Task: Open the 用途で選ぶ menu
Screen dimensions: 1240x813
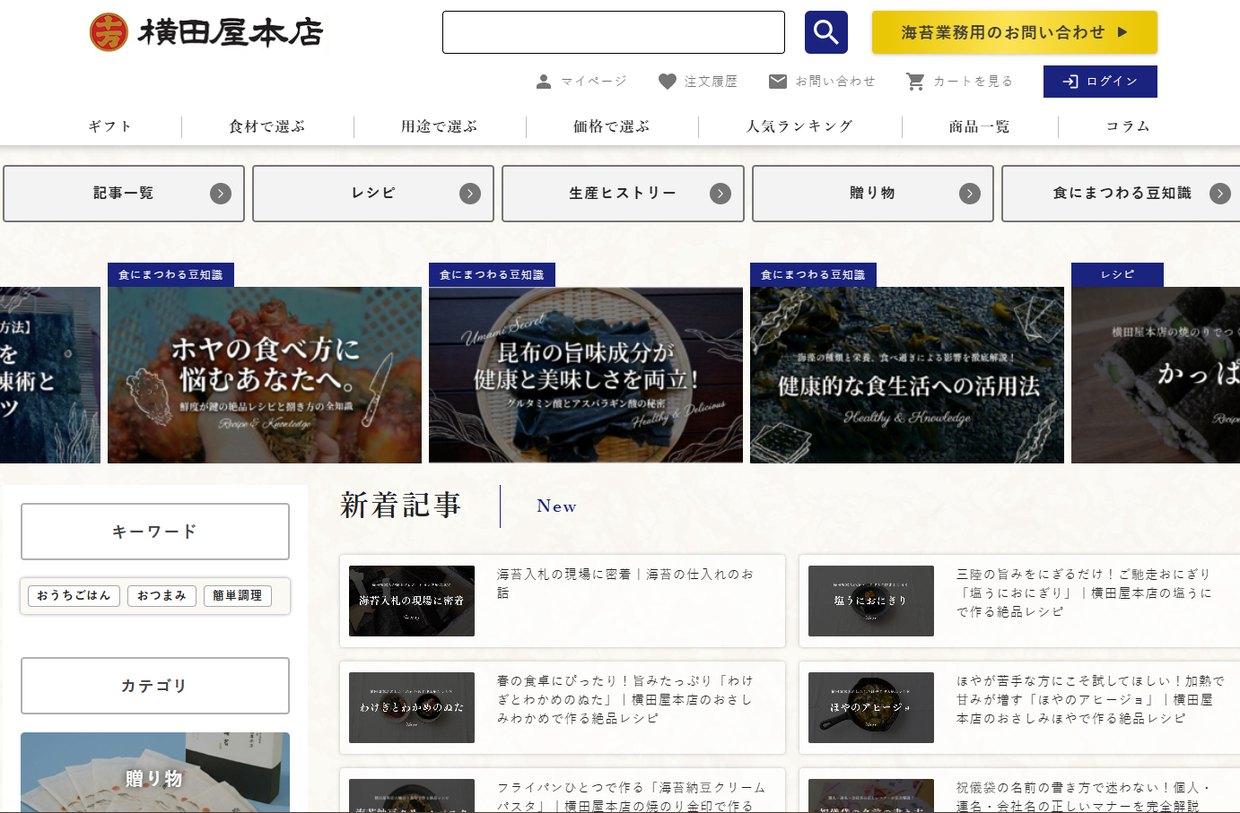Action: pos(439,126)
